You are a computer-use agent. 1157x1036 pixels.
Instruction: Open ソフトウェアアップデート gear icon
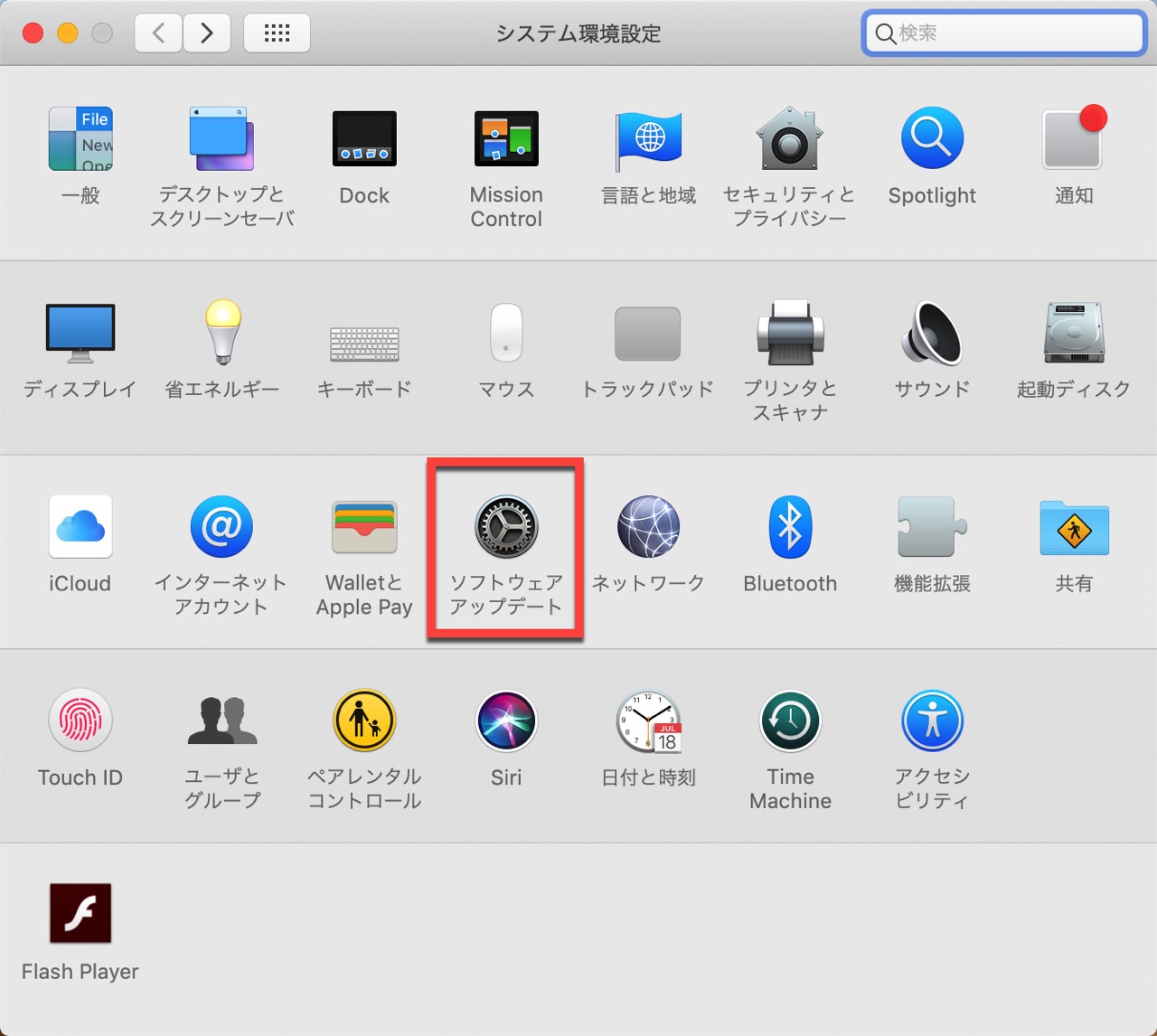tap(506, 526)
